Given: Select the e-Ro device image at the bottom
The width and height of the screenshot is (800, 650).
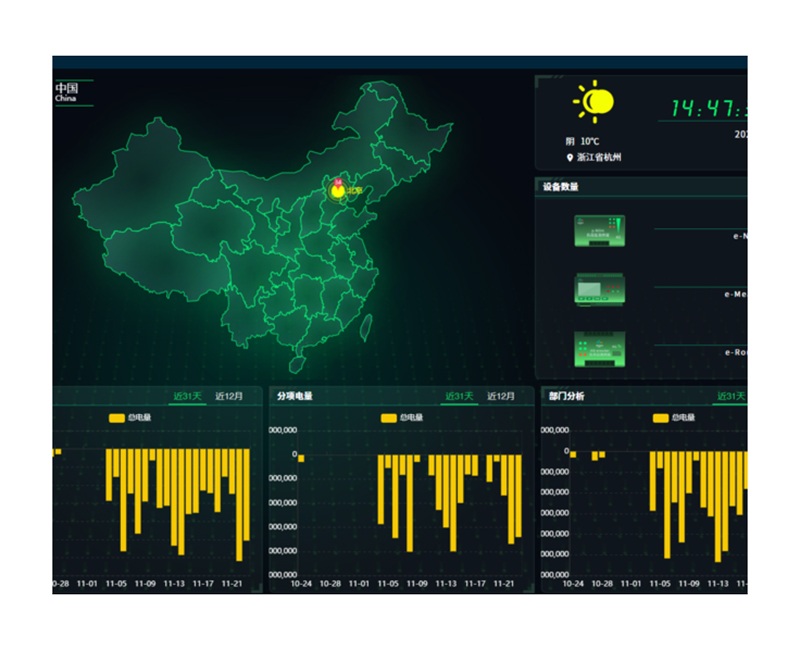Looking at the screenshot, I should coord(599,349).
